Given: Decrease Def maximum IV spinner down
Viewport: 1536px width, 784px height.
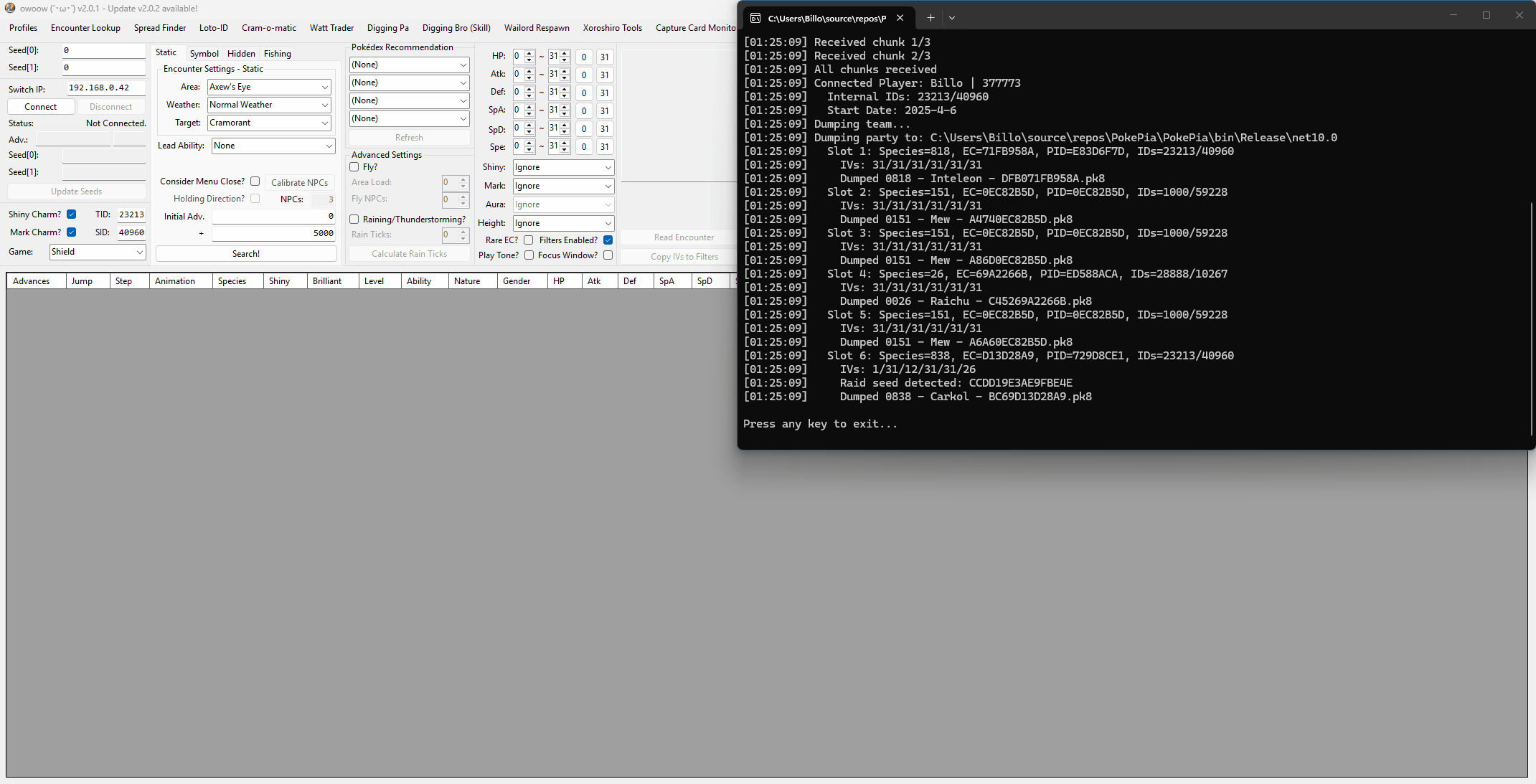Looking at the screenshot, I should (565, 95).
